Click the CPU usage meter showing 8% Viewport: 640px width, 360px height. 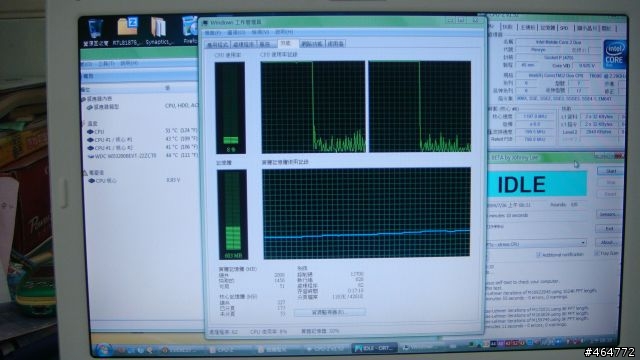tap(230, 108)
